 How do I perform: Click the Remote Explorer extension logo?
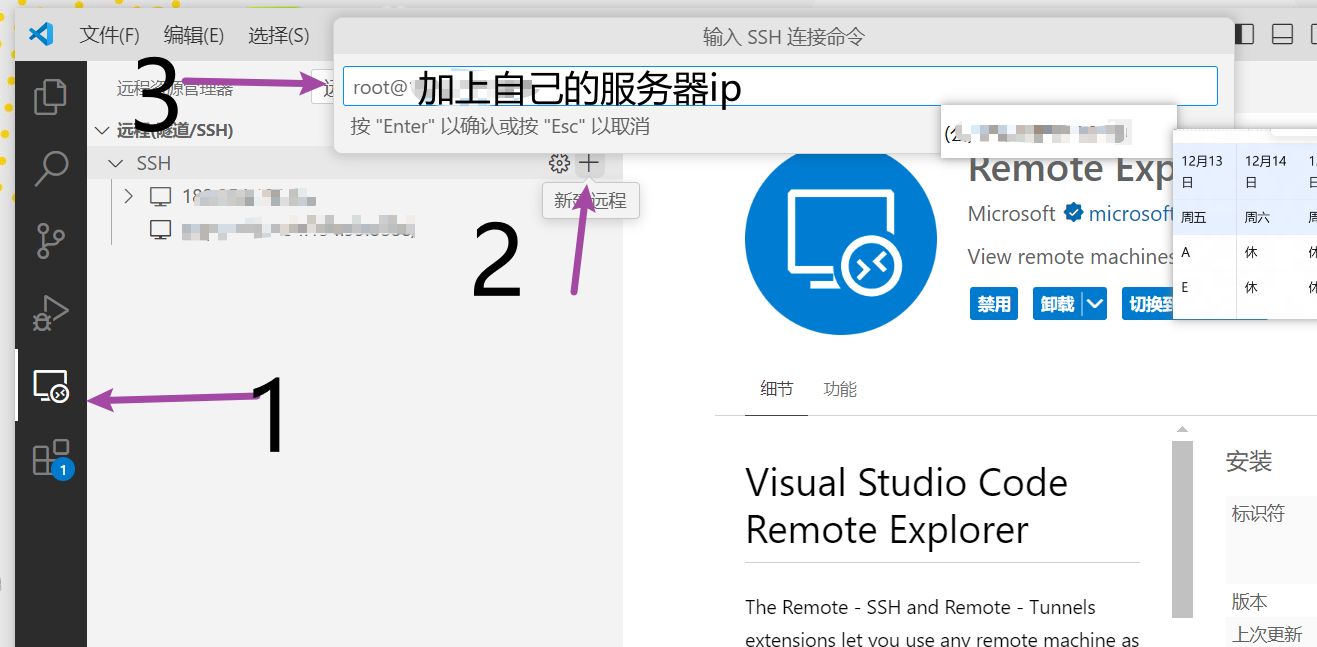click(x=841, y=240)
